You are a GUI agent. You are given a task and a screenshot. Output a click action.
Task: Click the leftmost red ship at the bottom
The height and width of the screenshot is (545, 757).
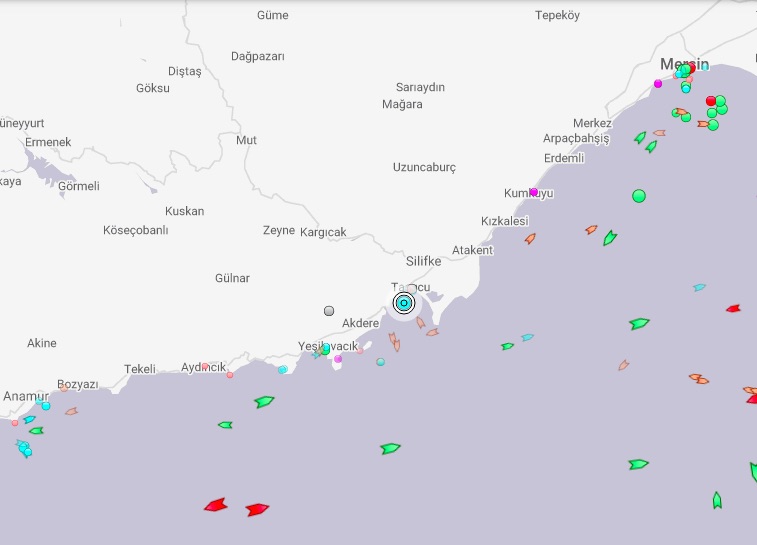click(216, 506)
